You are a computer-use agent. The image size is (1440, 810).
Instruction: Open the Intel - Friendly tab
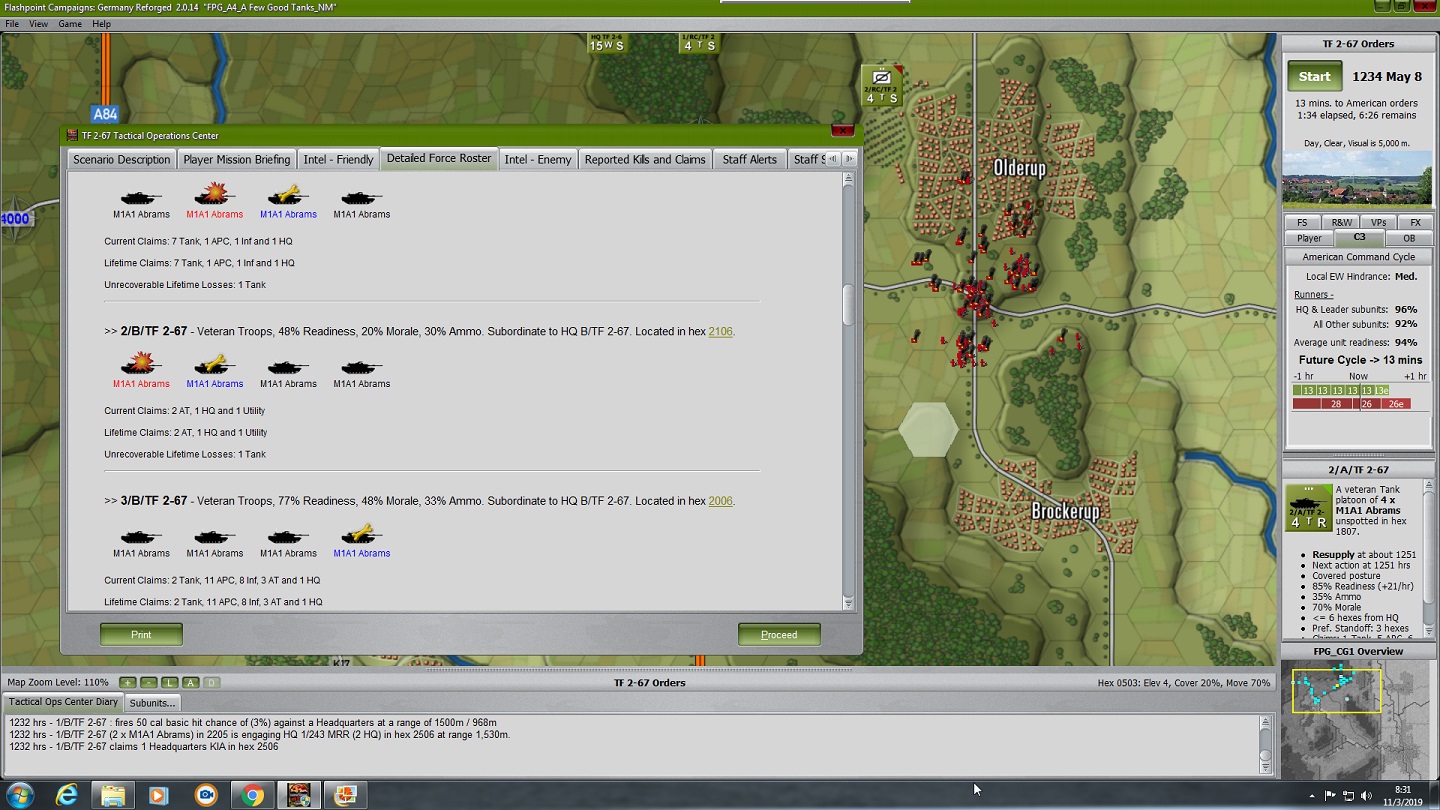338,159
